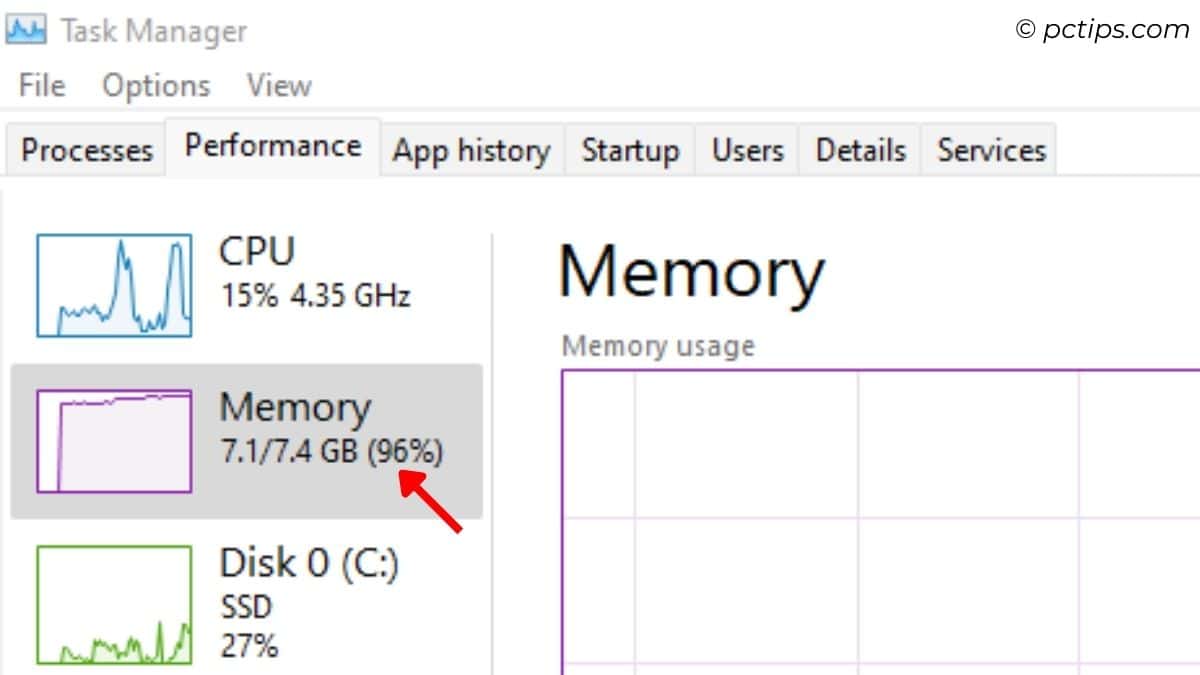Open the Startup tab
This screenshot has height=675, width=1200.
(630, 150)
